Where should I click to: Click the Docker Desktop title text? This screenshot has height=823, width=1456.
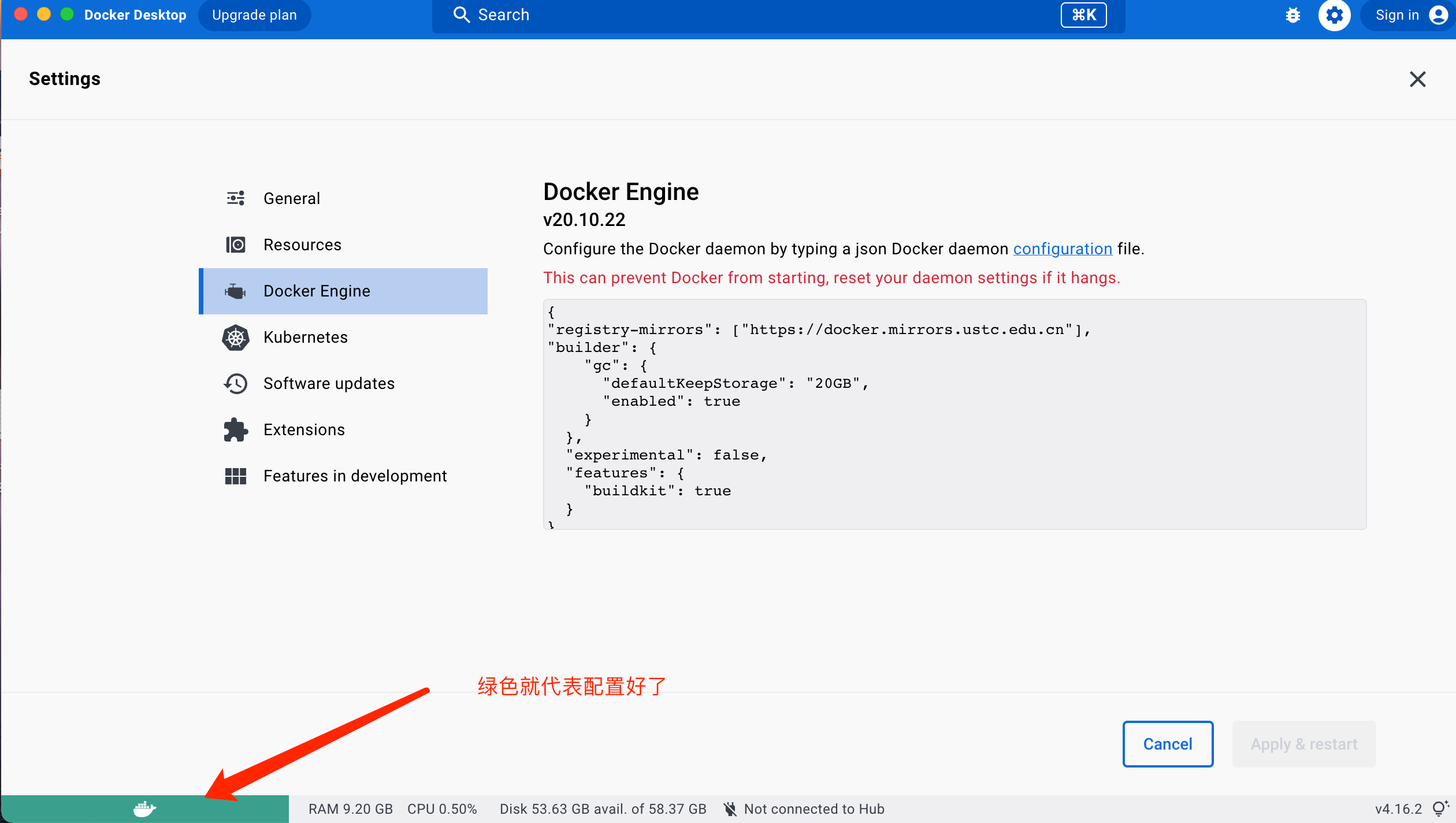(135, 15)
